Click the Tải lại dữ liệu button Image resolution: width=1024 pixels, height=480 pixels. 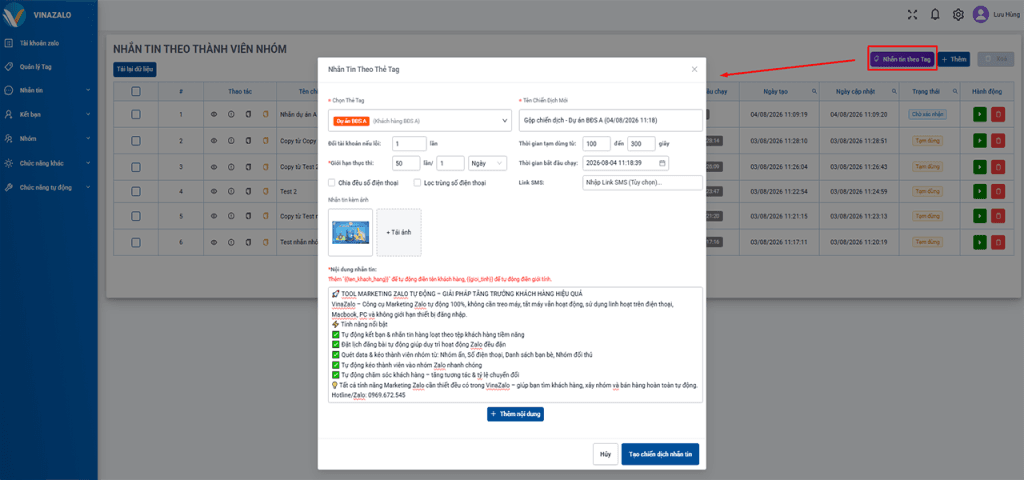click(135, 69)
